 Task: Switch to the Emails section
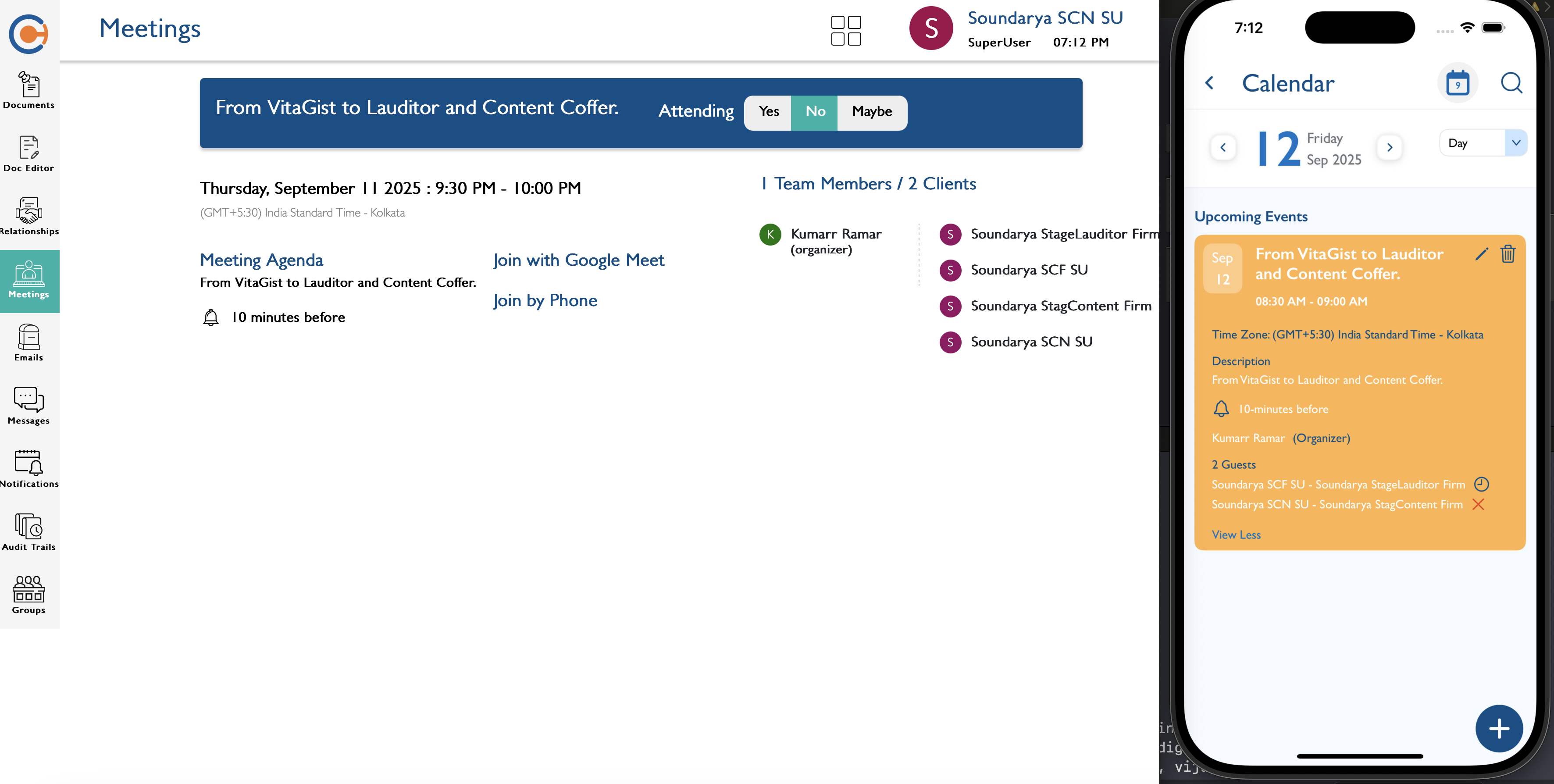click(29, 342)
